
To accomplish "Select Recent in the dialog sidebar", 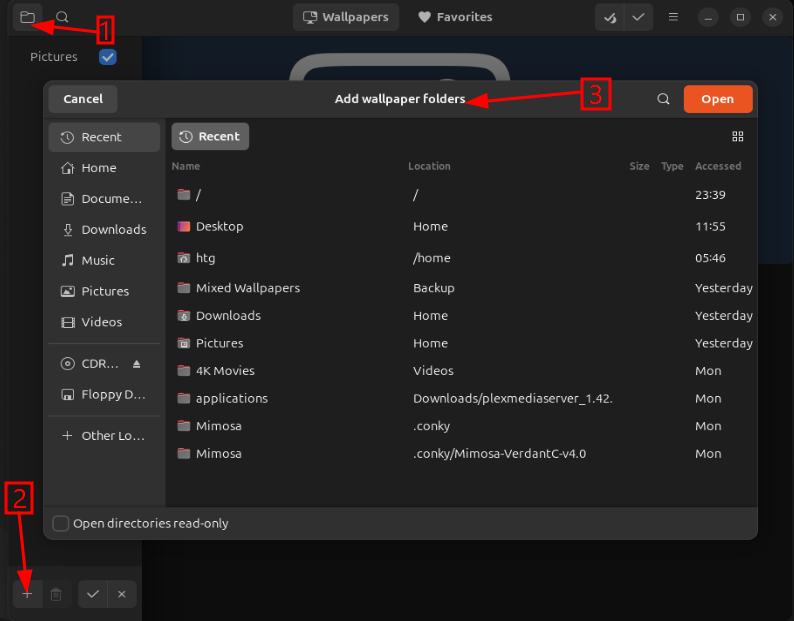I will (104, 137).
